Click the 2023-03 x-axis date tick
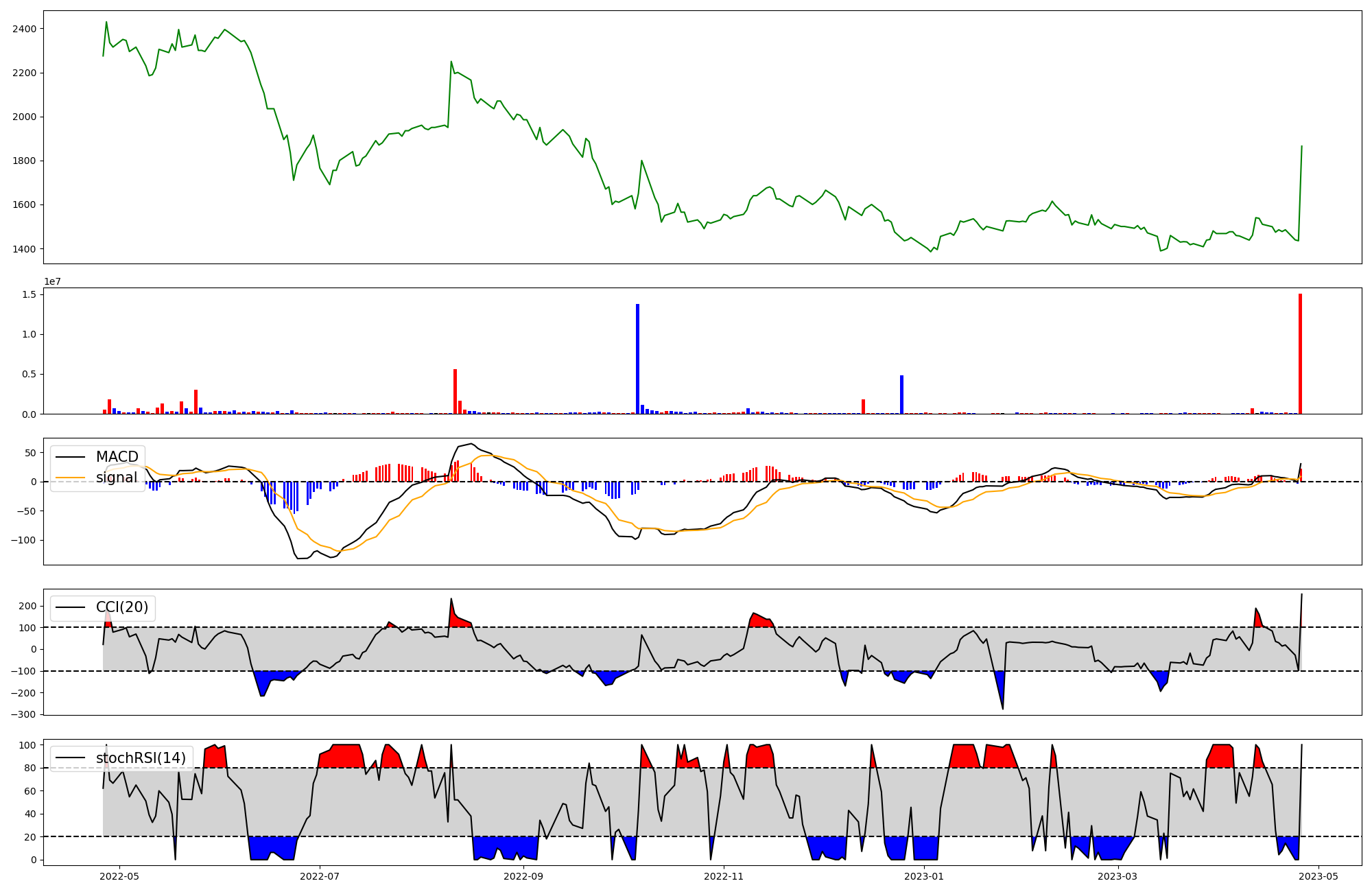 (x=1118, y=876)
